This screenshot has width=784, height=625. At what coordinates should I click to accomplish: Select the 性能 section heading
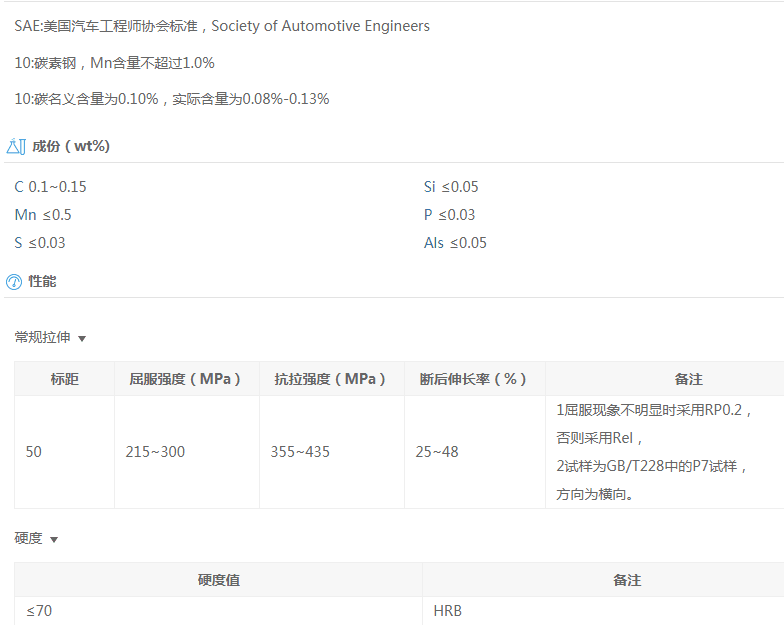(43, 281)
